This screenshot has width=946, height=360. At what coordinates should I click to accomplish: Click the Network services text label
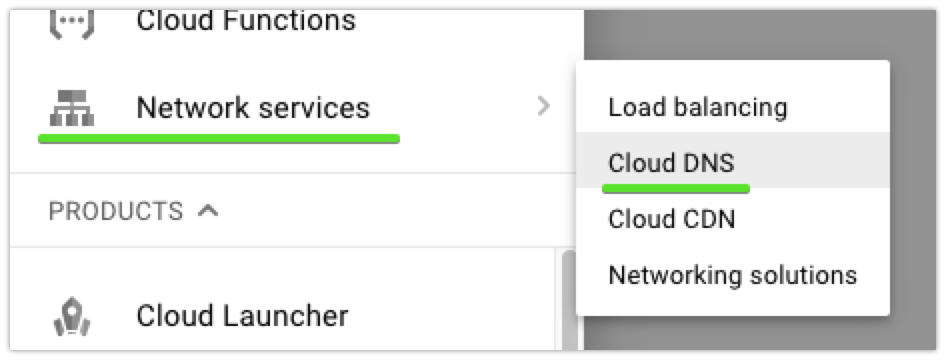(x=253, y=108)
